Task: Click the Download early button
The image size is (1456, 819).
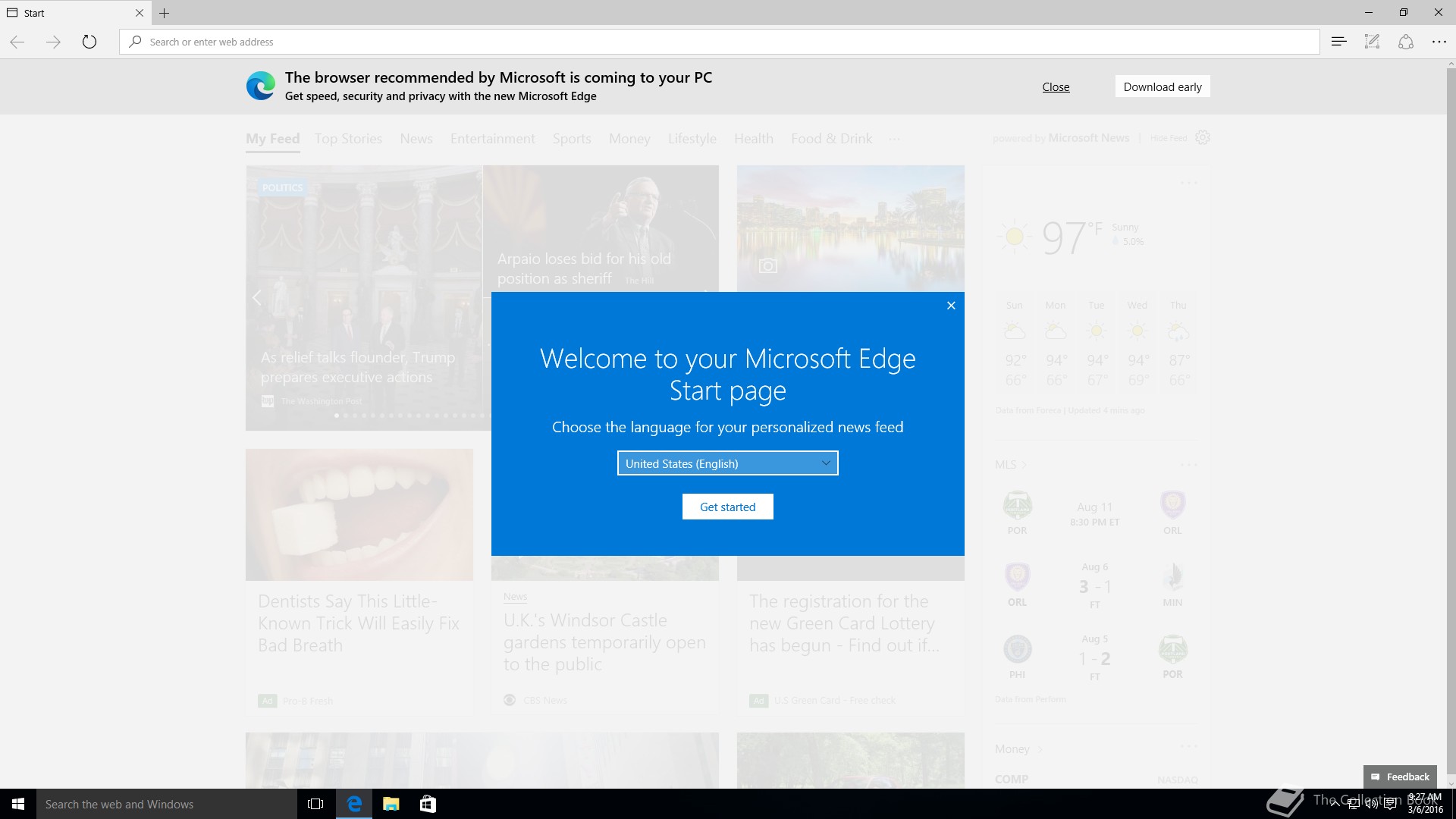Action: [x=1163, y=86]
